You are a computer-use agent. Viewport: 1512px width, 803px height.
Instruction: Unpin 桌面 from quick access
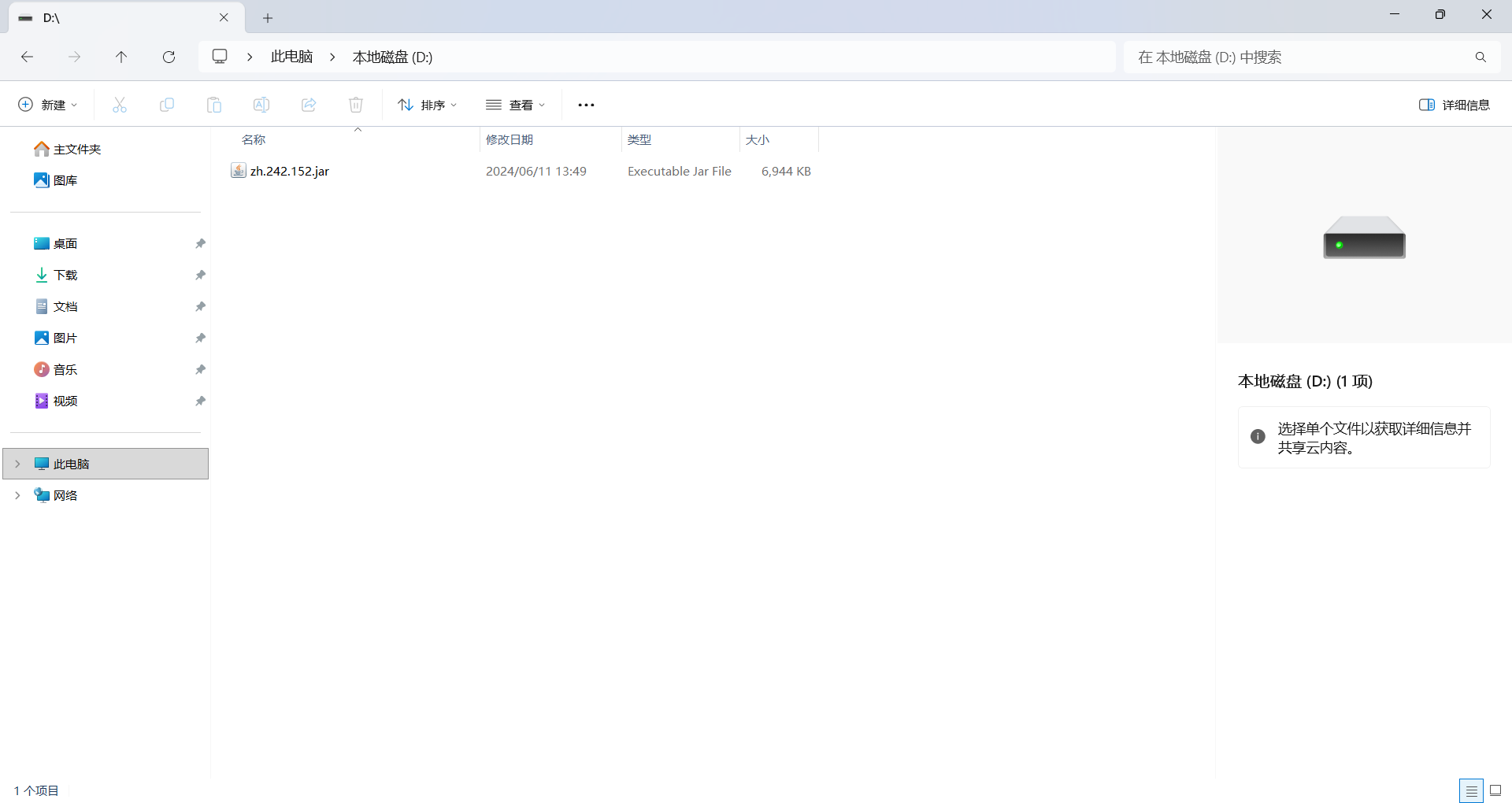pyautogui.click(x=200, y=243)
